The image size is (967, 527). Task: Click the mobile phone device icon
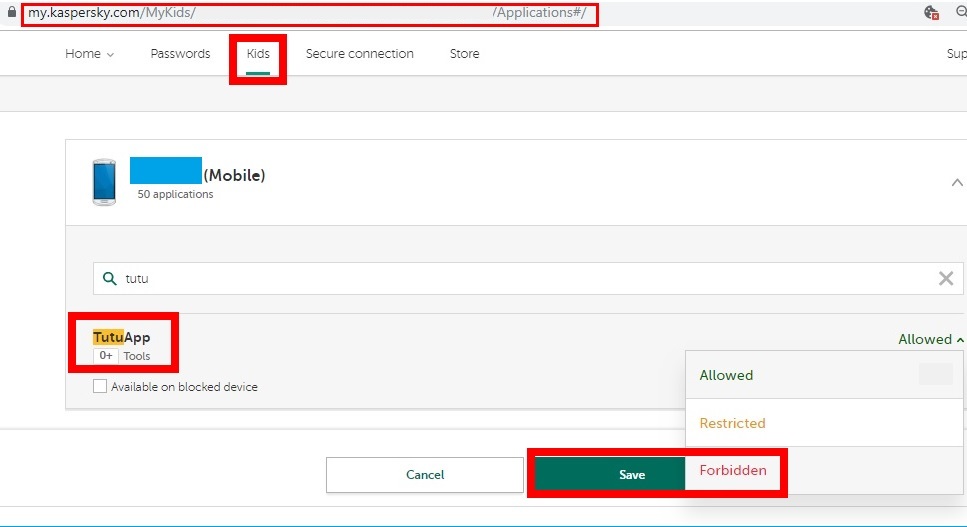click(104, 182)
